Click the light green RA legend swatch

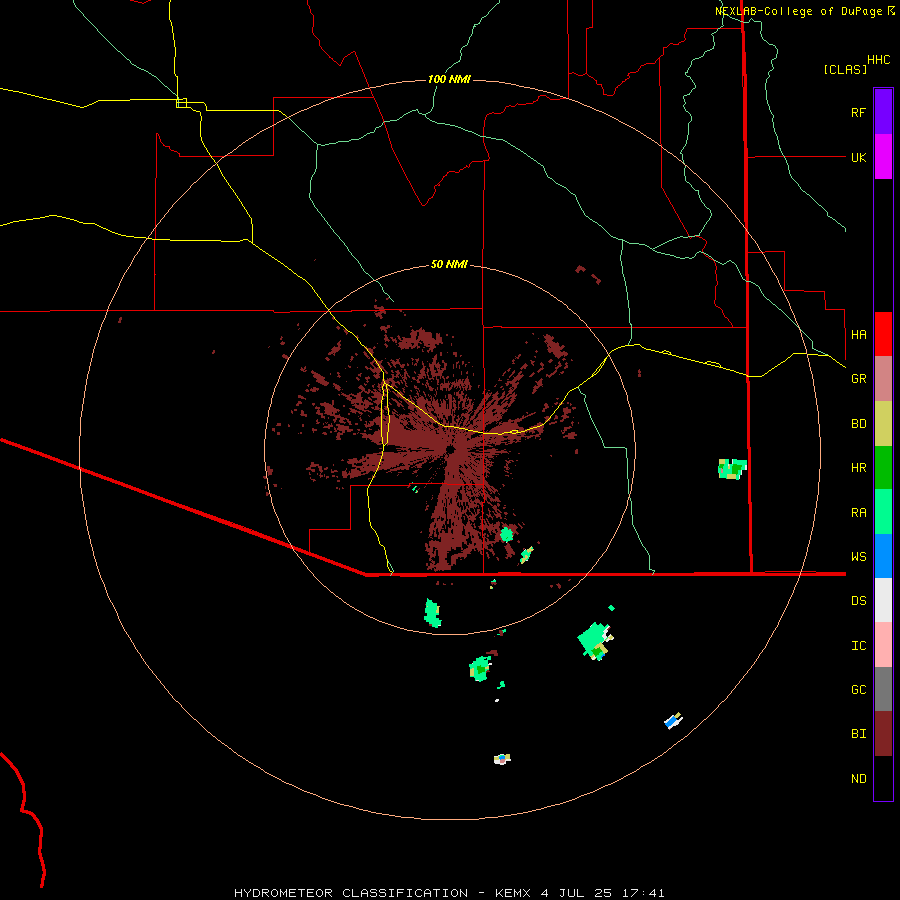point(883,512)
